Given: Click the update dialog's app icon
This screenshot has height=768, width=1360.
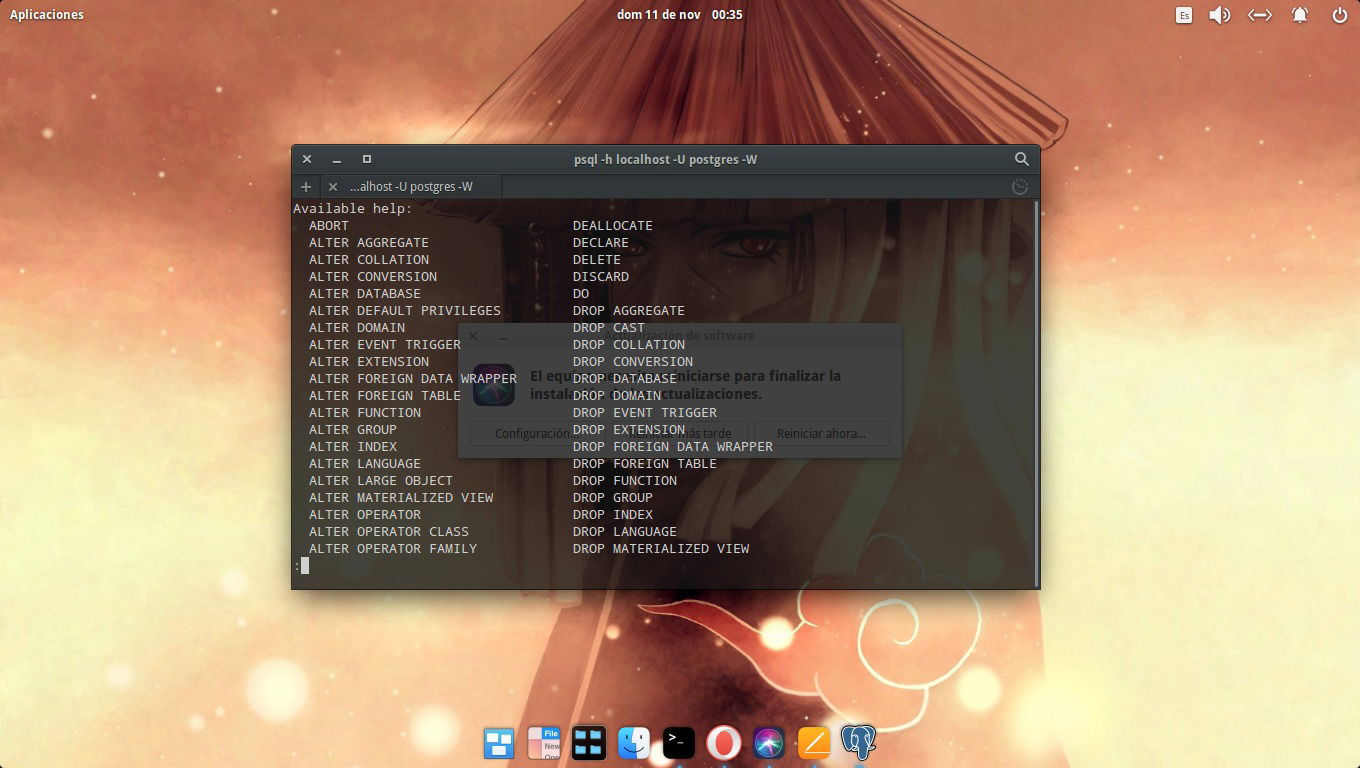Looking at the screenshot, I should 494,385.
